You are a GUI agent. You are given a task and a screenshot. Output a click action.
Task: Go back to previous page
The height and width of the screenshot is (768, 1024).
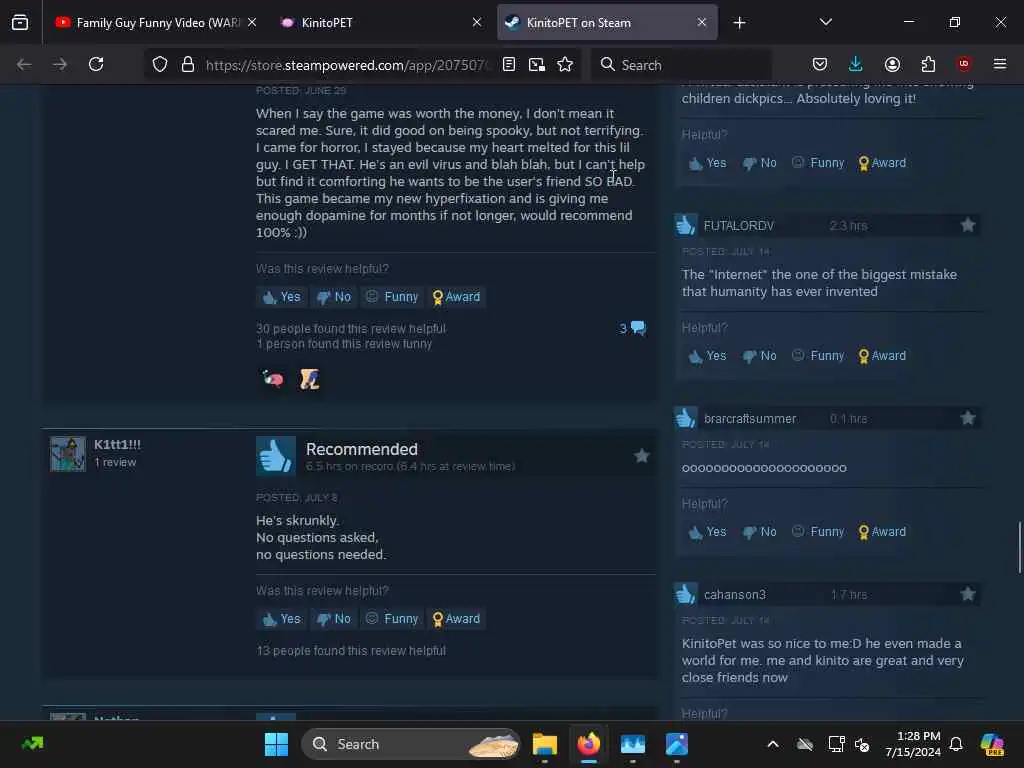click(x=24, y=65)
